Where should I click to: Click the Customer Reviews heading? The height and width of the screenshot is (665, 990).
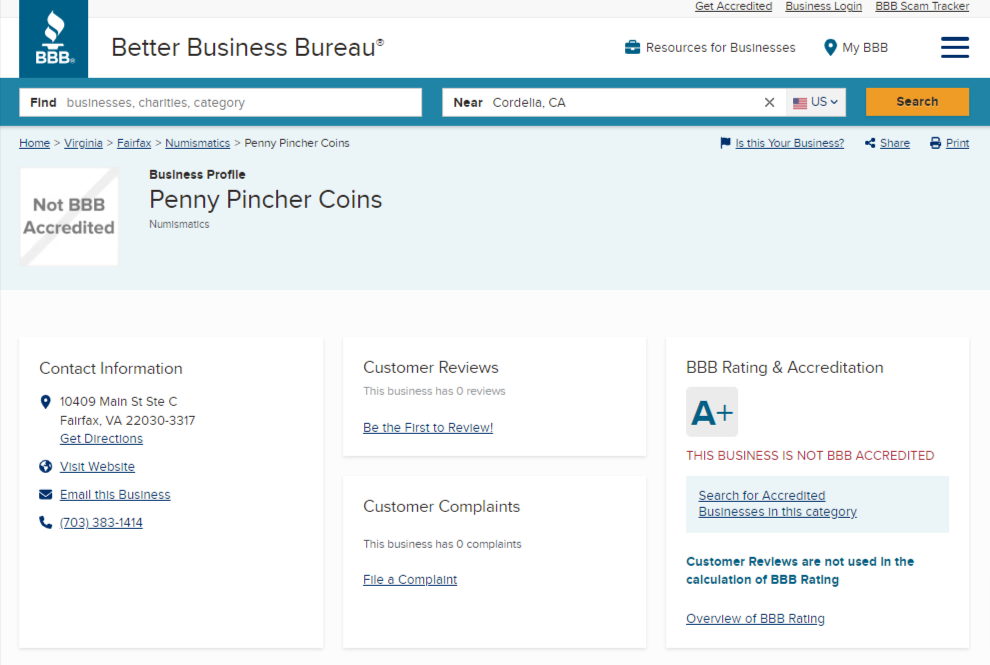[x=431, y=368]
